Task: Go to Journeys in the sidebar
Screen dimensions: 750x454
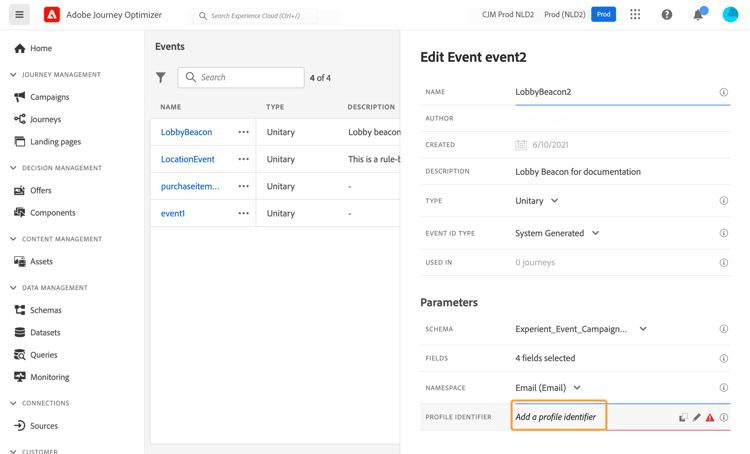Action: coord(45,119)
